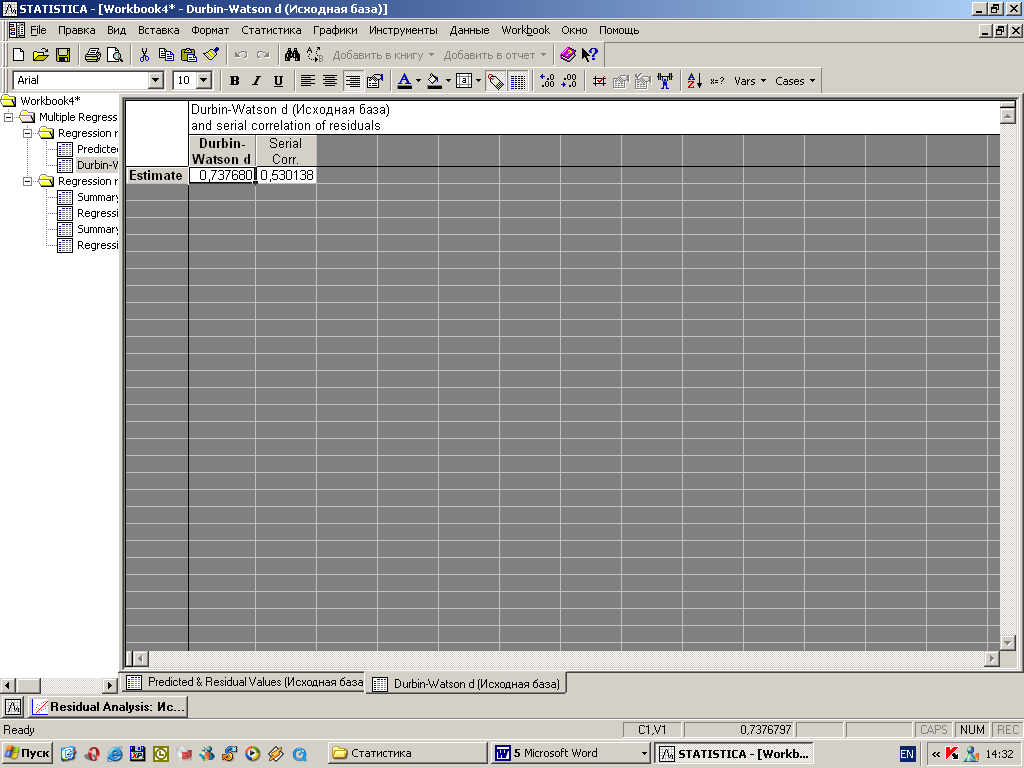This screenshot has width=1024, height=768.
Task: Click the EN language indicator in tray
Action: point(907,754)
